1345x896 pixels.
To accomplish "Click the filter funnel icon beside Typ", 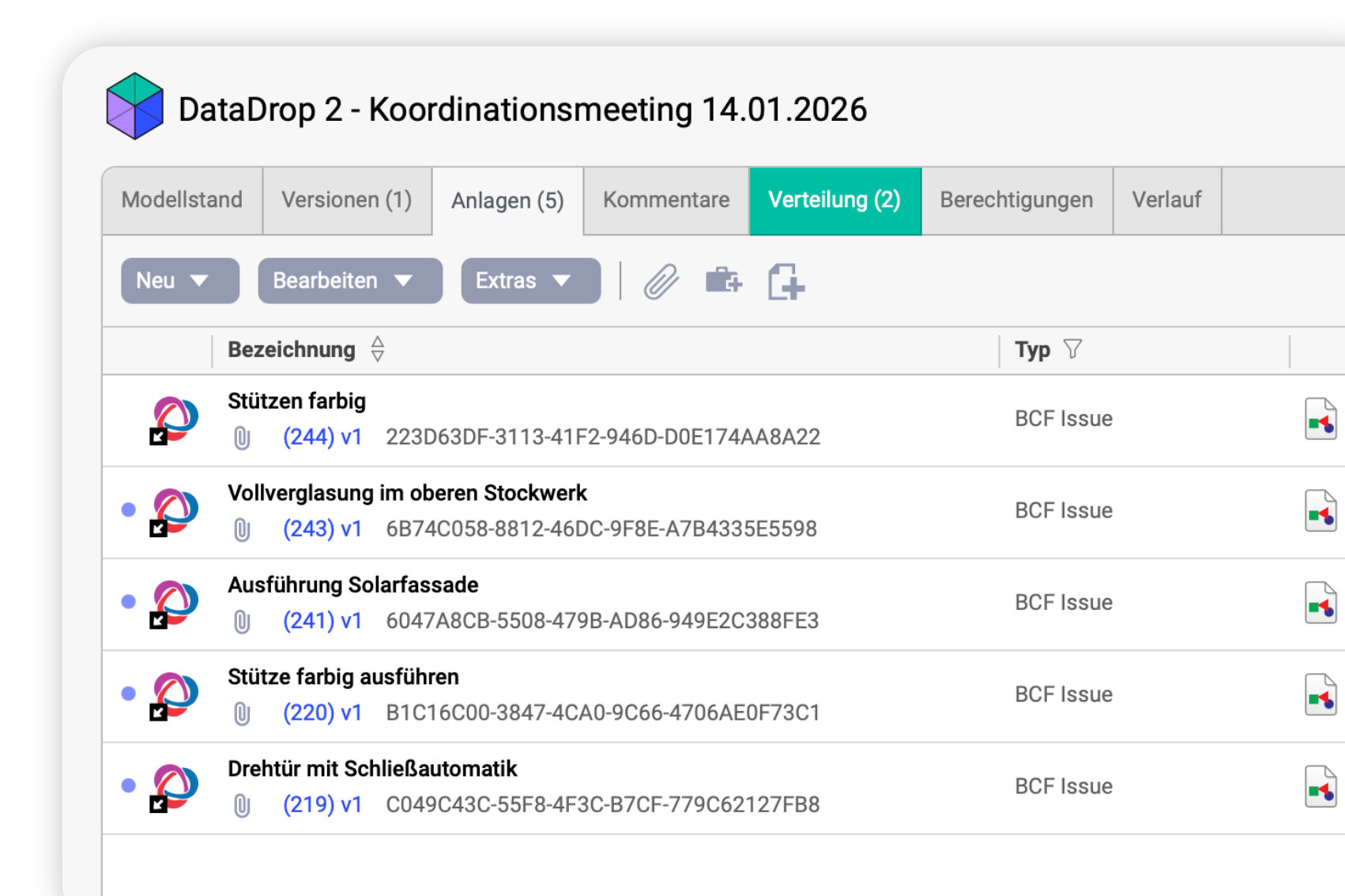I will (1072, 348).
